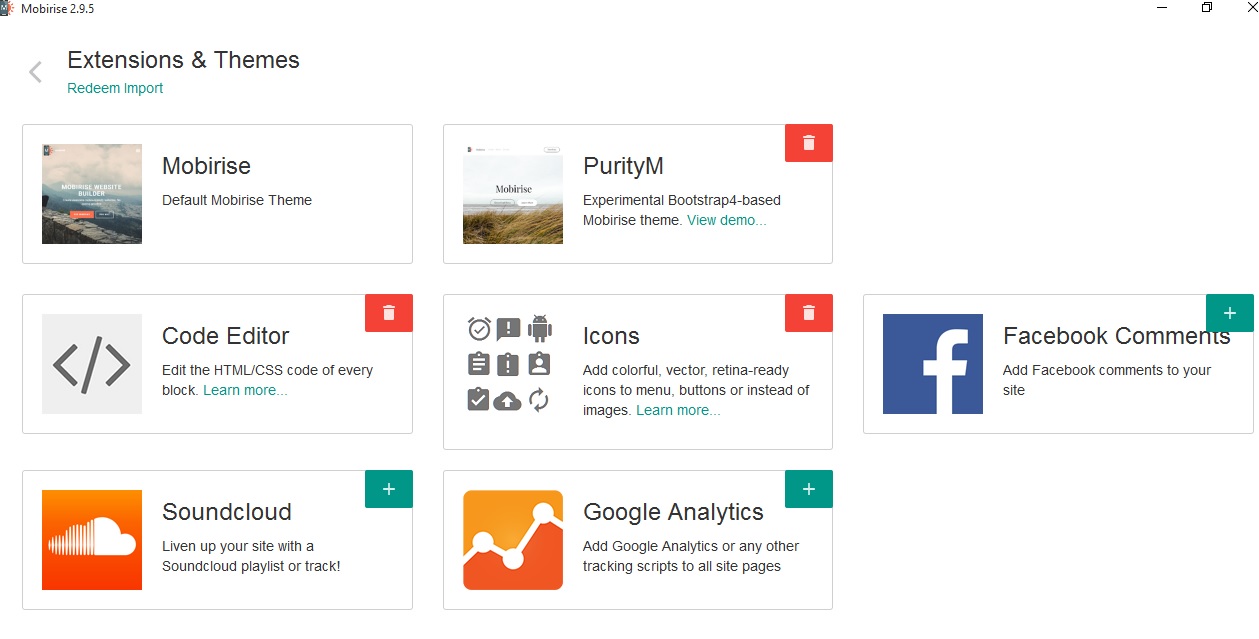The width and height of the screenshot is (1259, 639).
Task: Open the Import link
Action: pyautogui.click(x=143, y=88)
